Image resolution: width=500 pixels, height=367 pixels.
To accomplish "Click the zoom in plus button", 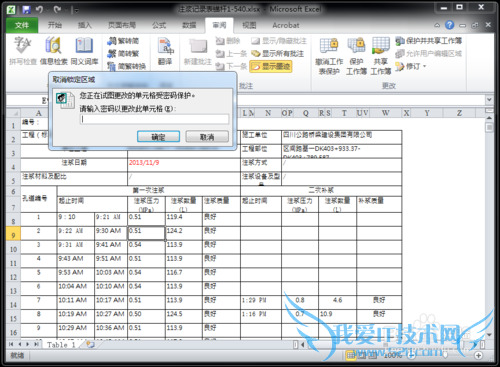I will coord(478,356).
